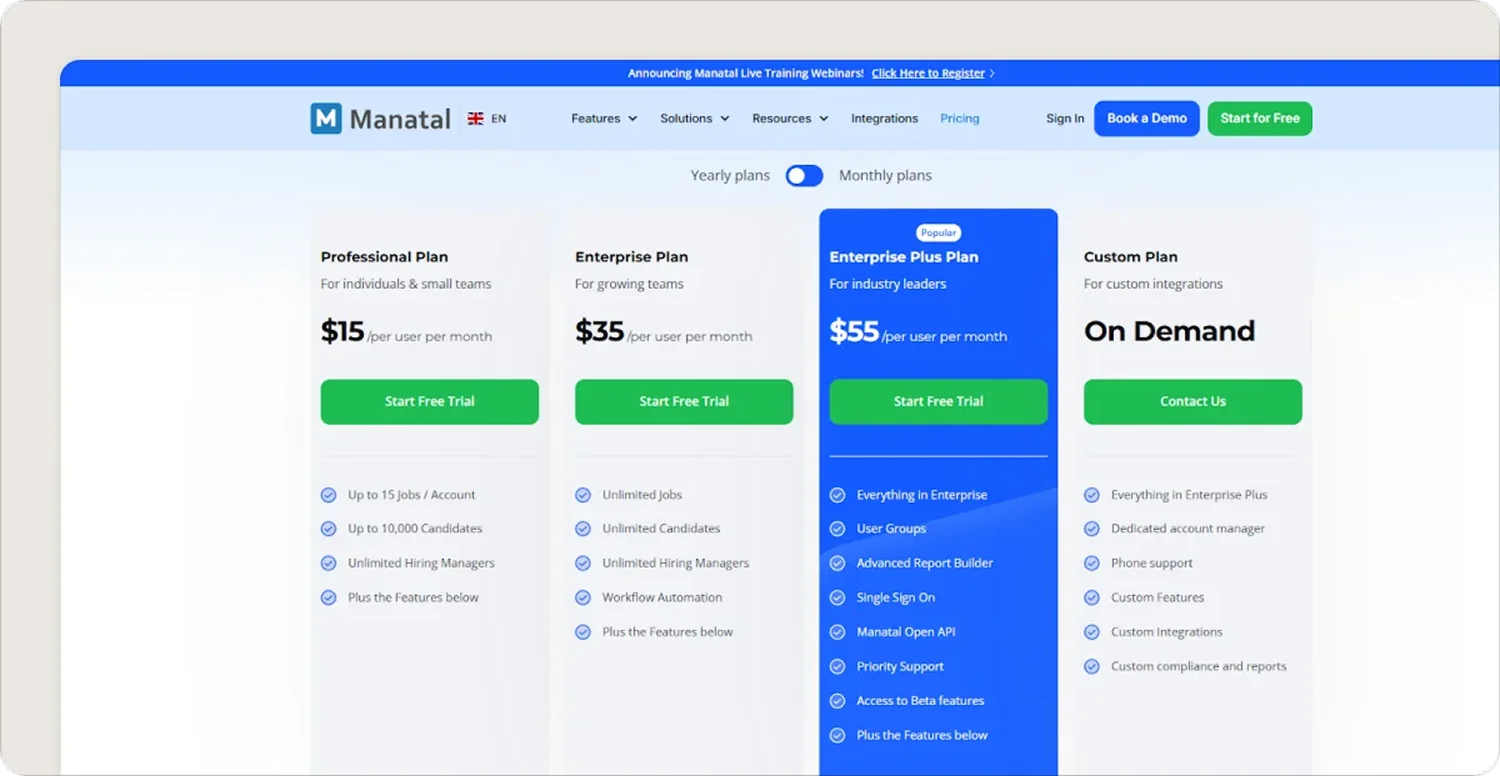Image resolution: width=1500 pixels, height=776 pixels.
Task: Click checkmark icon beside Up to 15 Jobs / Account
Action: [x=328, y=495]
